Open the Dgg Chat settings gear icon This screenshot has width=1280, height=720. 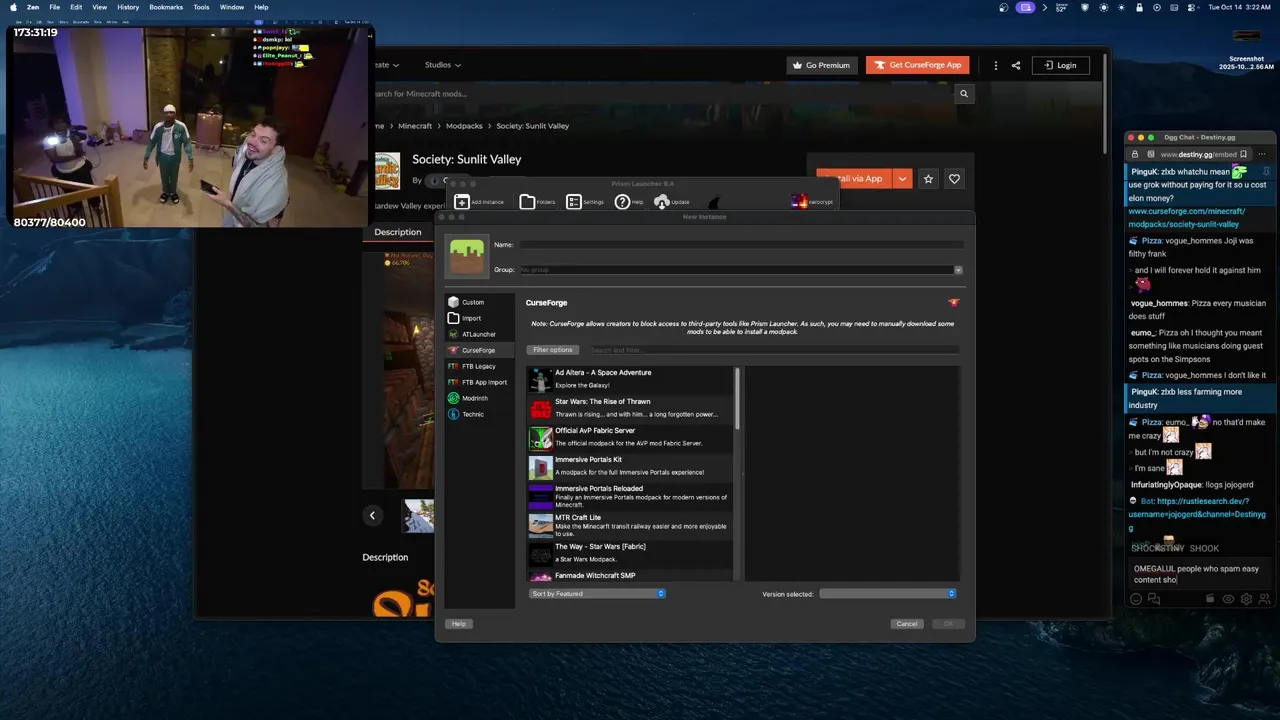[x=1246, y=599]
